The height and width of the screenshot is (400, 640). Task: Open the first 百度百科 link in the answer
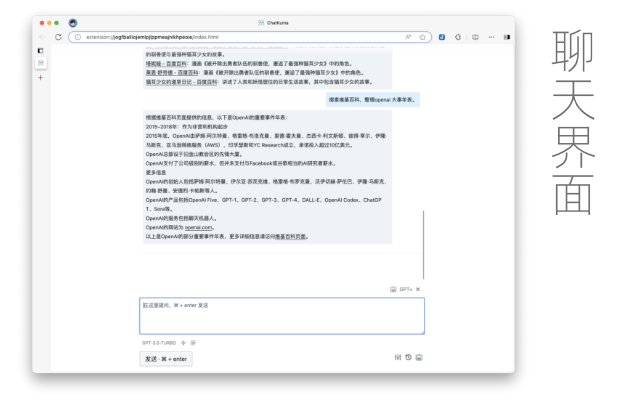(166, 64)
